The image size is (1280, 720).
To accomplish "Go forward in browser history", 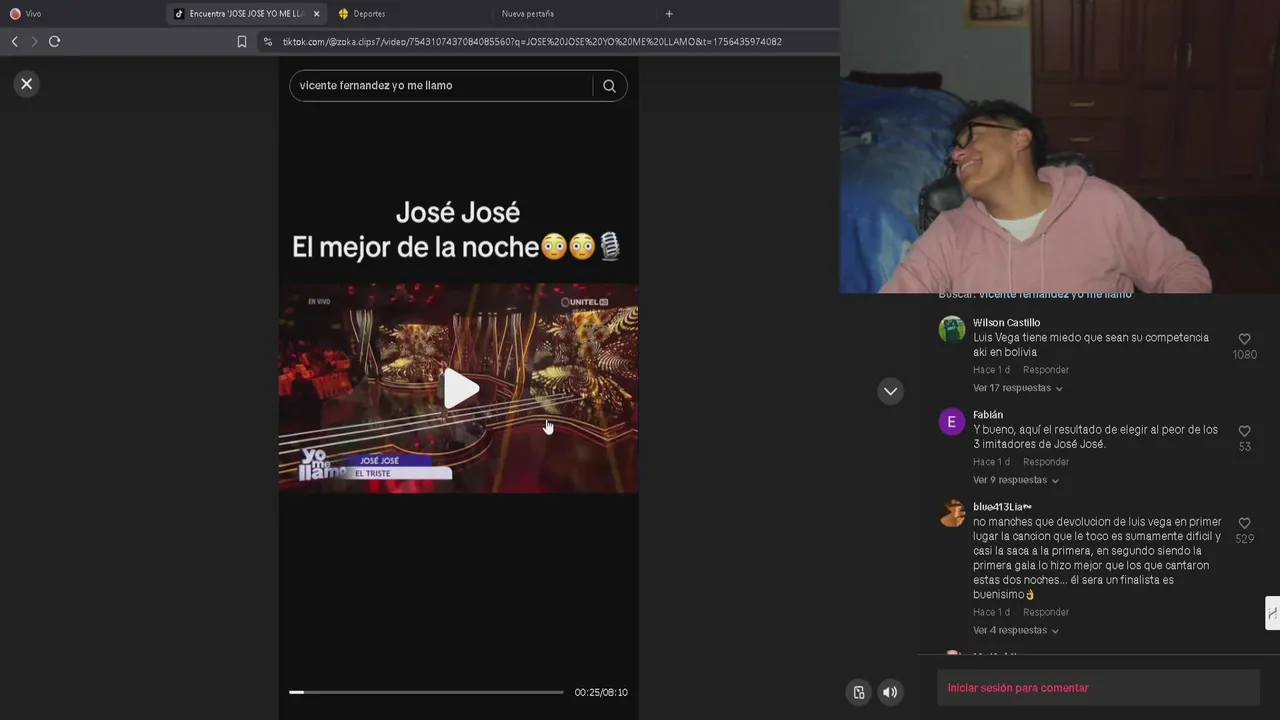I will tap(34, 41).
